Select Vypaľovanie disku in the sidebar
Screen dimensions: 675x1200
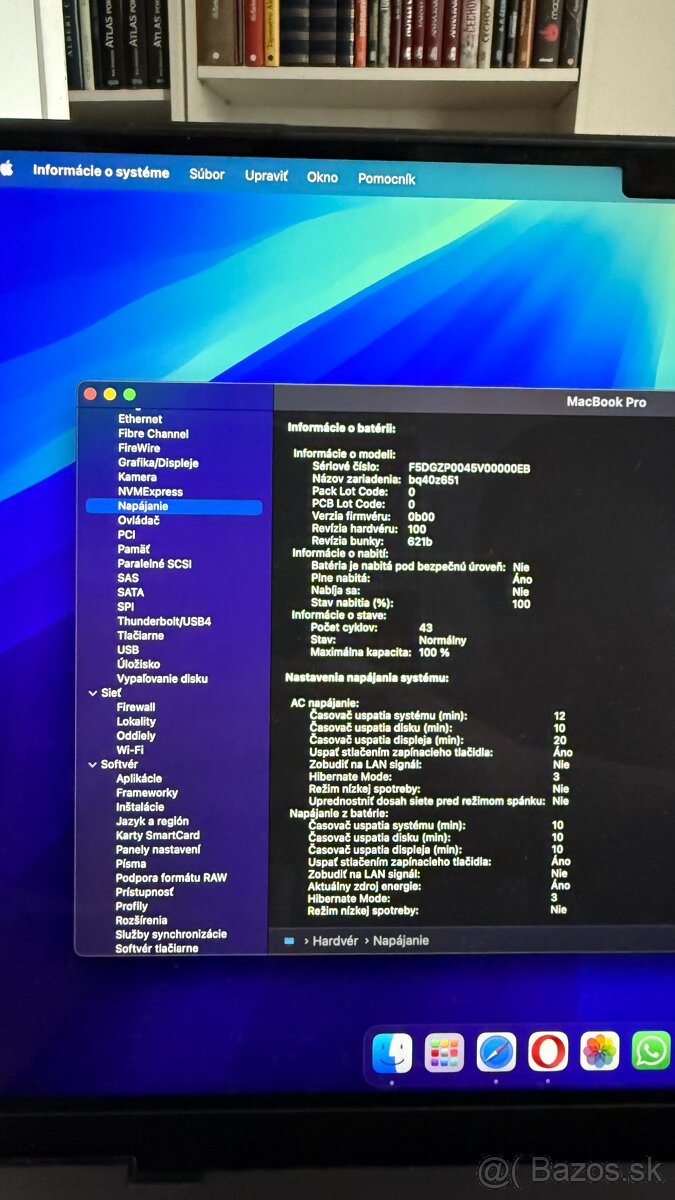coord(162,679)
